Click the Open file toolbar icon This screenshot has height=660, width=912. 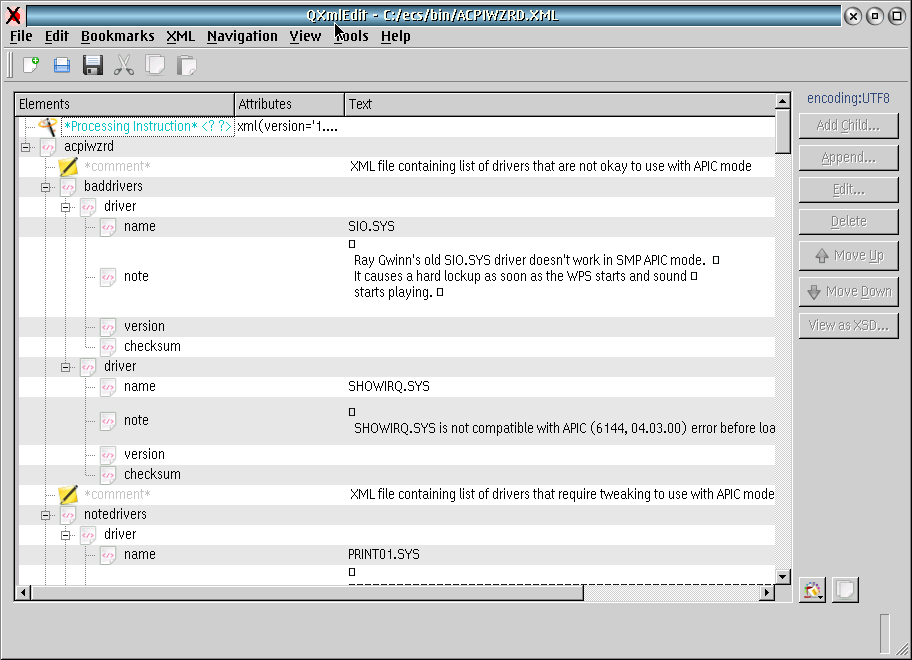(x=61, y=66)
